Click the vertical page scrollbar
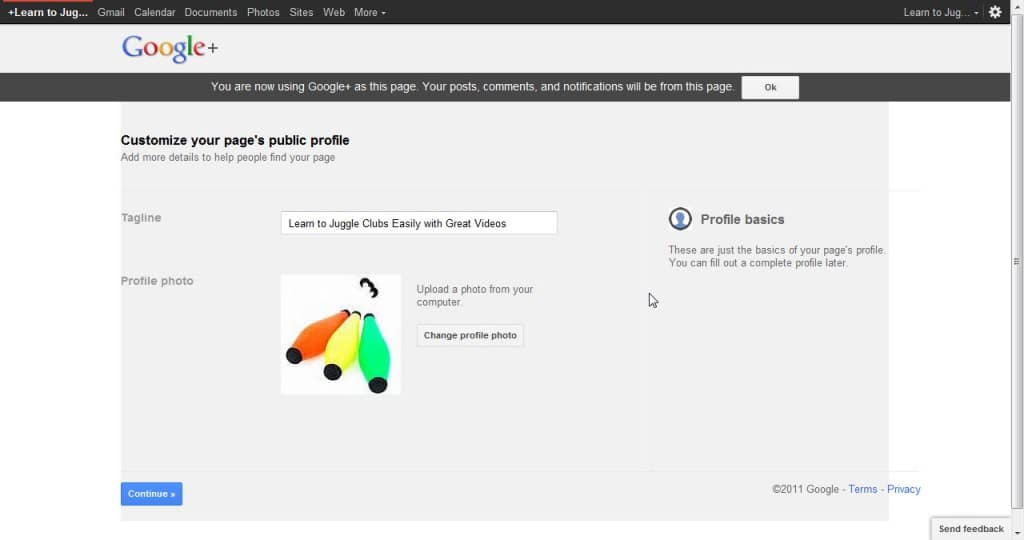Image resolution: width=1024 pixels, height=540 pixels. (x=1017, y=261)
